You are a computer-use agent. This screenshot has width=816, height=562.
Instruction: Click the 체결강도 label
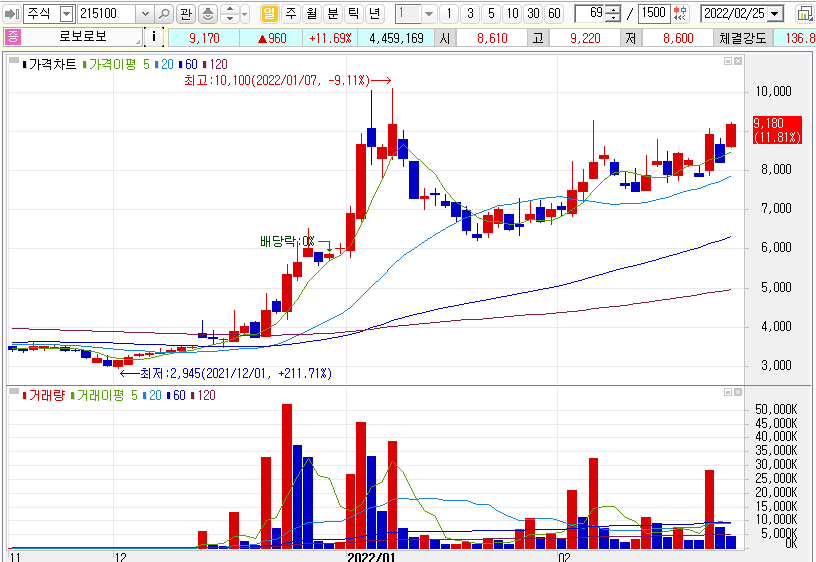pyautogui.click(x=743, y=38)
